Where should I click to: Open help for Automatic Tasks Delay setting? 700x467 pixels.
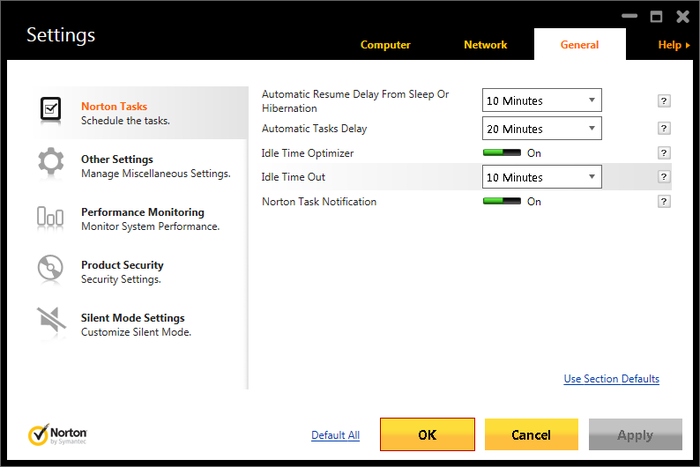click(x=664, y=129)
